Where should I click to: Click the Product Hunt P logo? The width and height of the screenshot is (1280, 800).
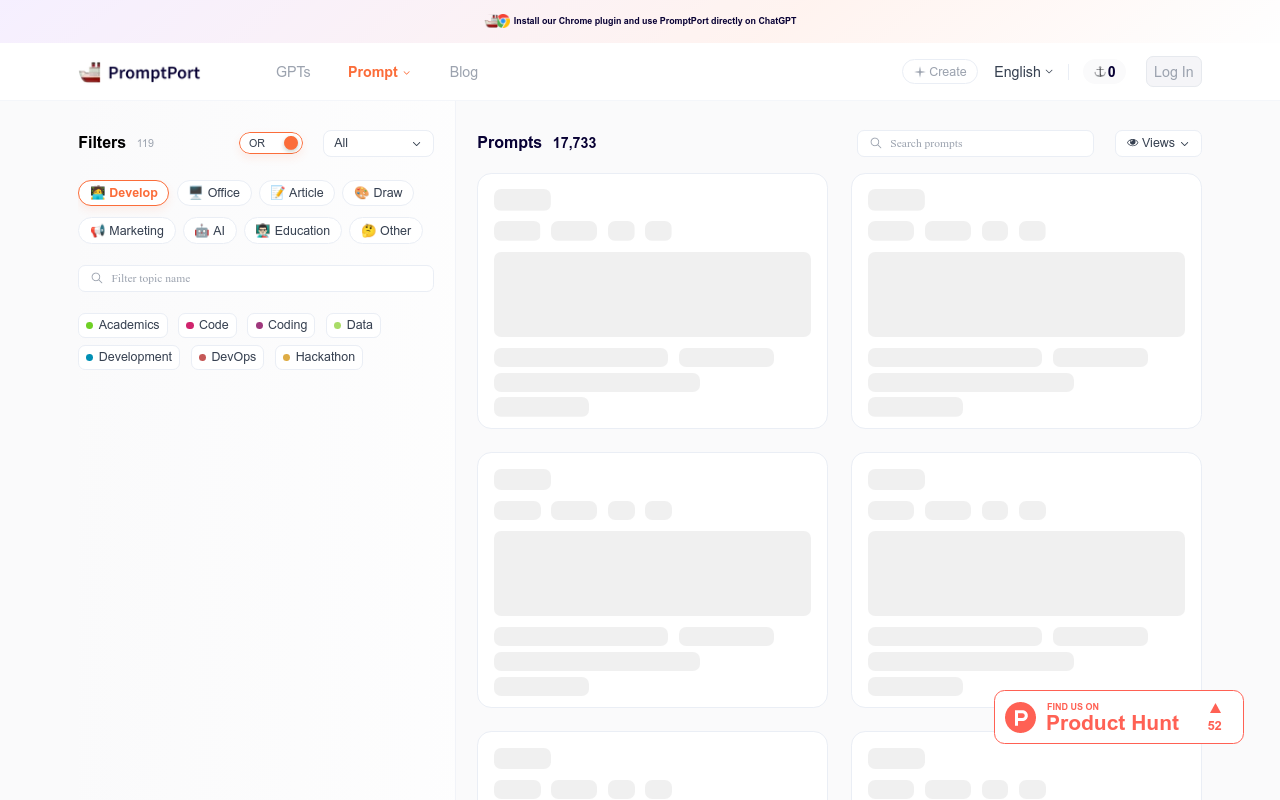pyautogui.click(x=1020, y=717)
